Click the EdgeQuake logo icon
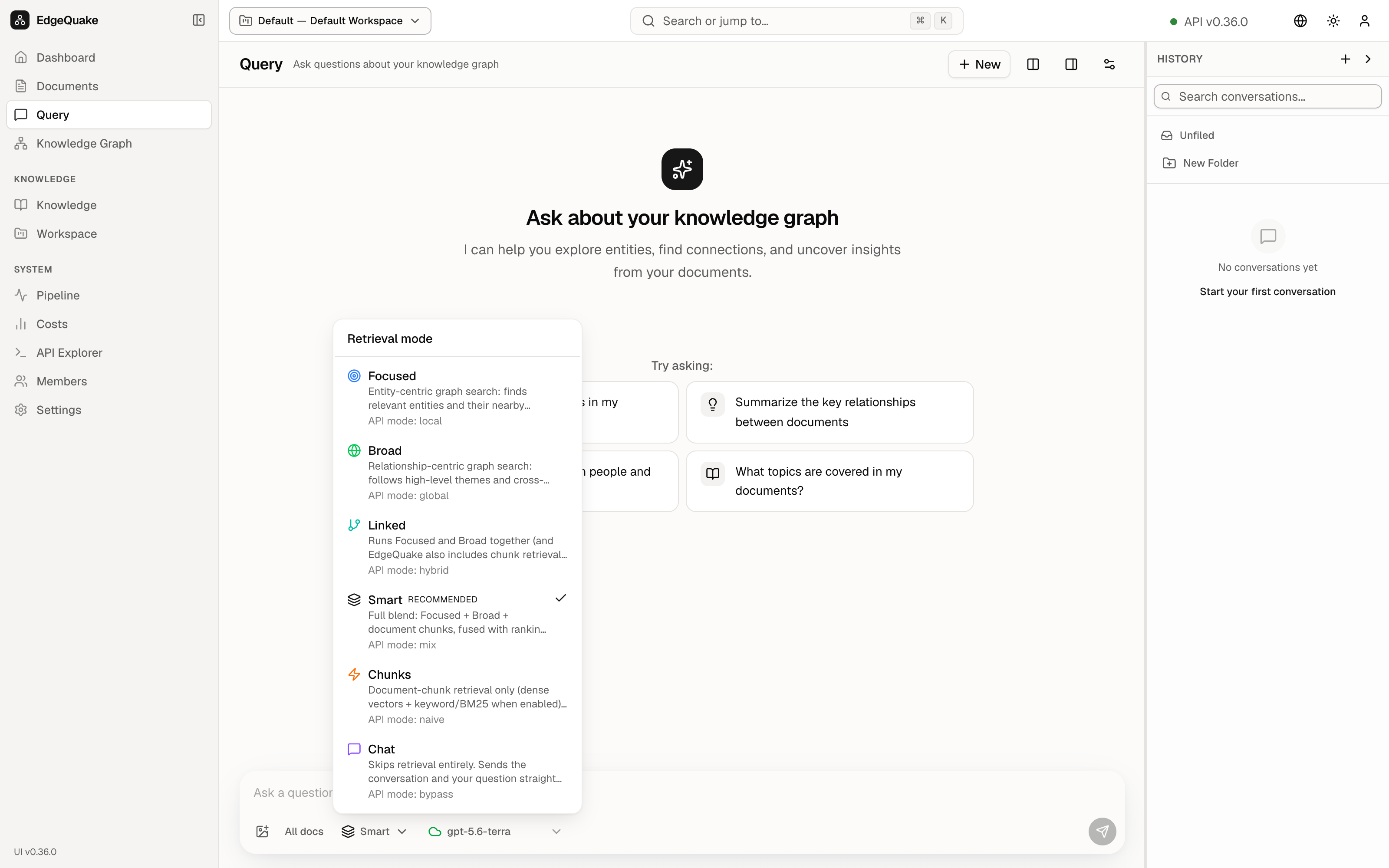1389x868 pixels. pyautogui.click(x=20, y=20)
